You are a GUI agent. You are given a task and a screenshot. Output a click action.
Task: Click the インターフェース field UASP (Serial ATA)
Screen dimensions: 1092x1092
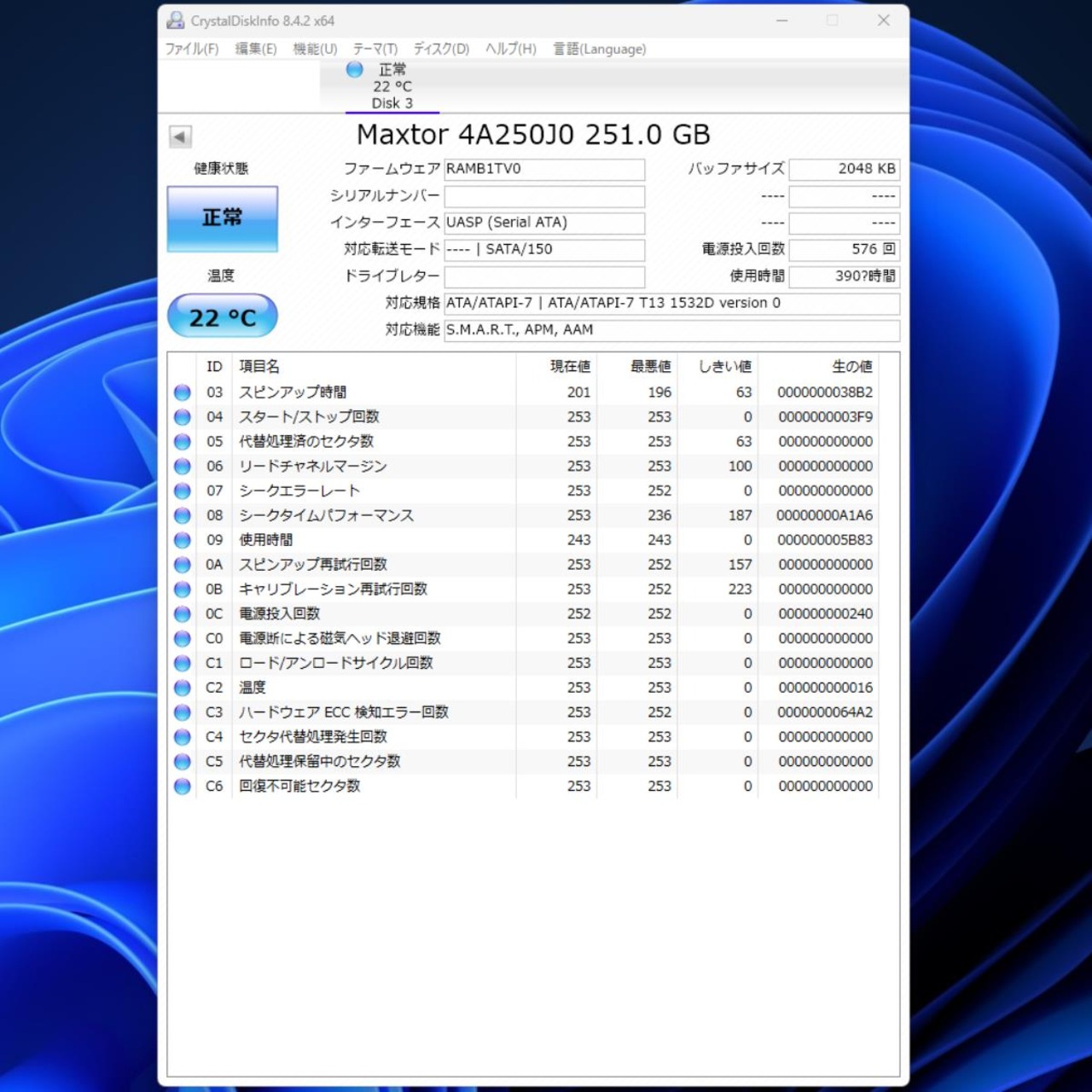point(544,224)
